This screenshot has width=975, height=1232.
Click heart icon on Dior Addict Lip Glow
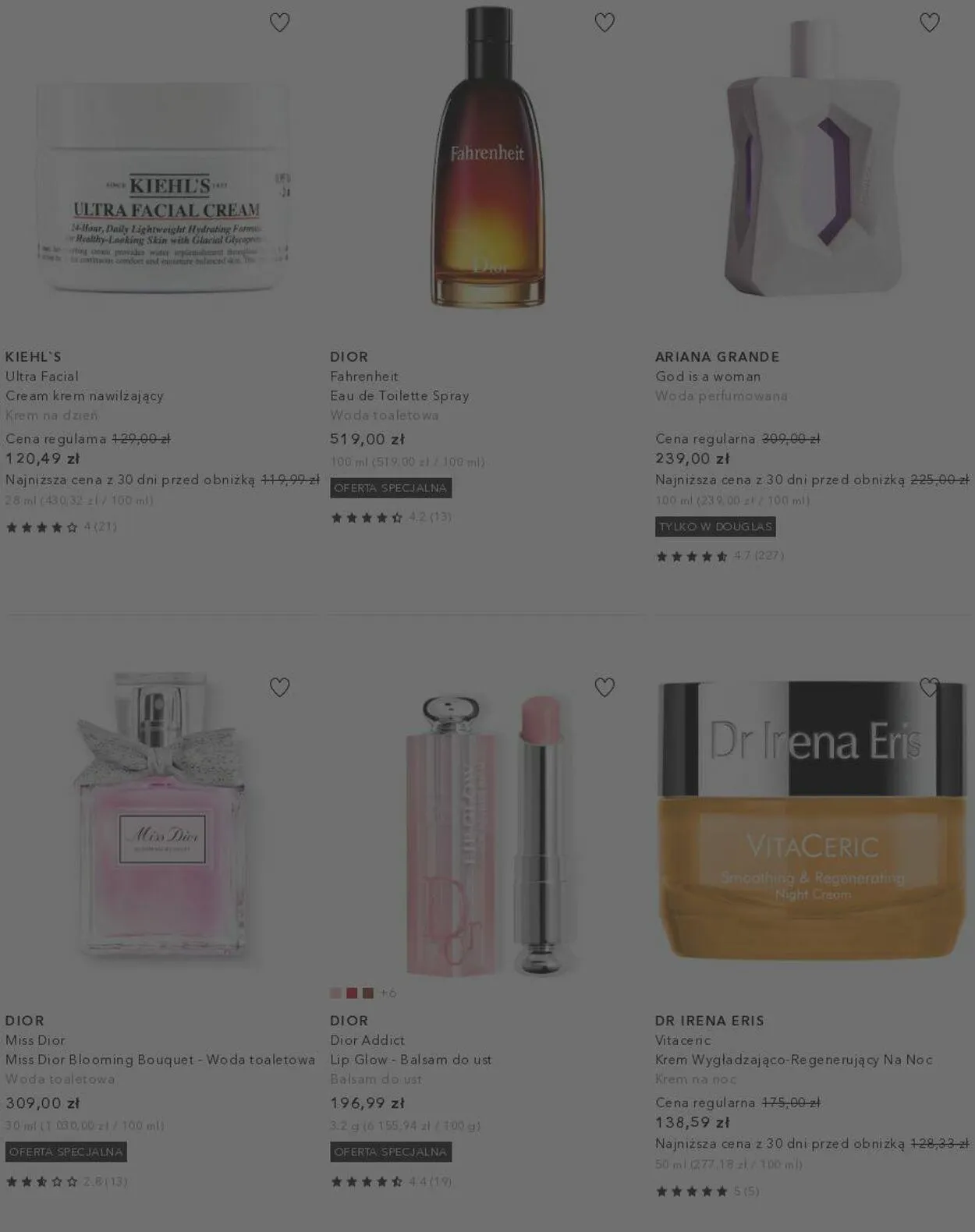tap(604, 687)
